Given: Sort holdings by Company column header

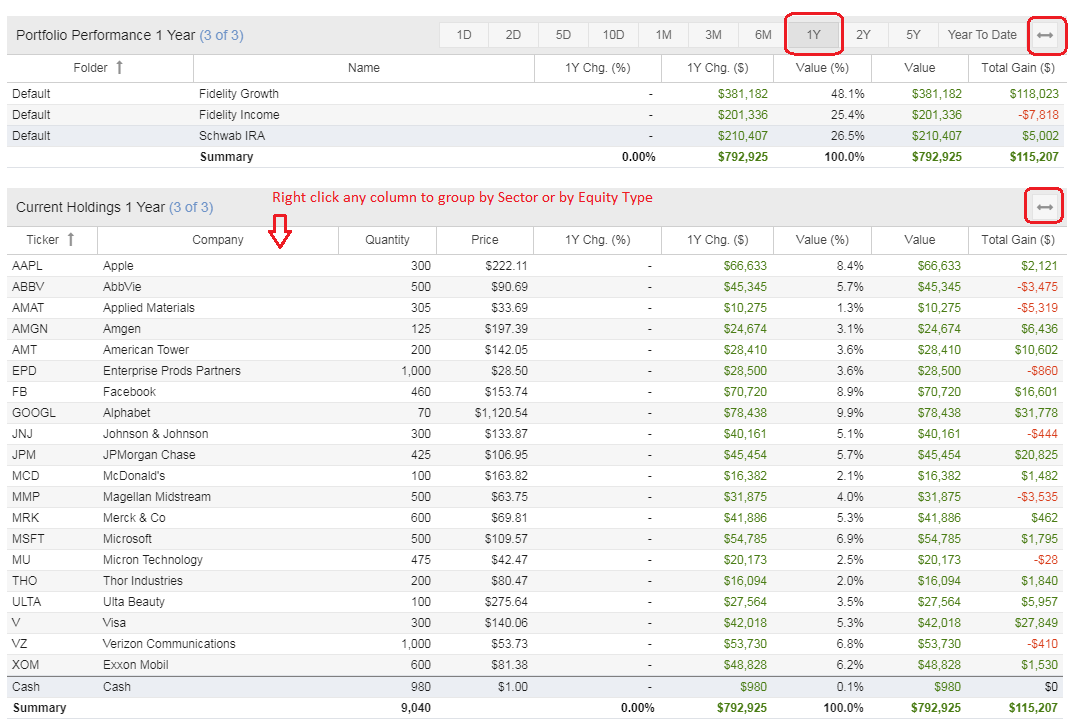Looking at the screenshot, I should [218, 240].
